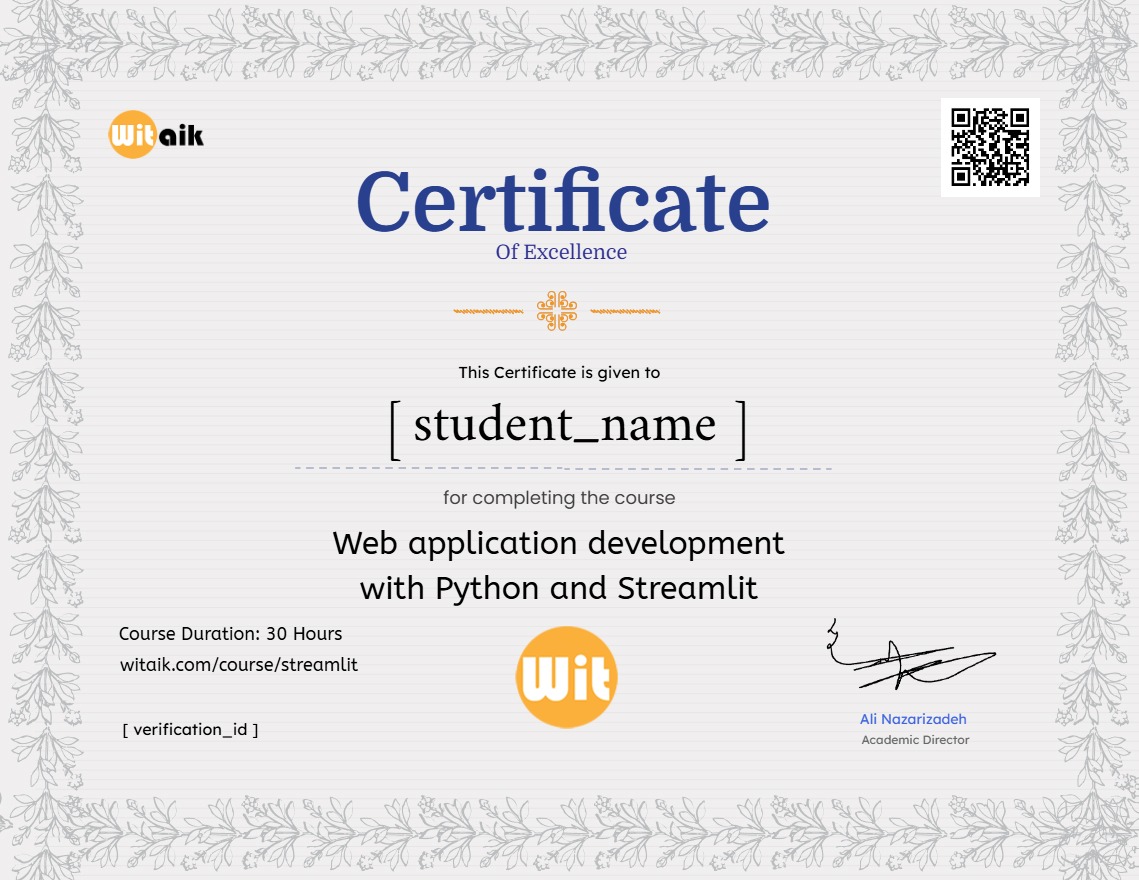Click the QR code image

tap(990, 148)
